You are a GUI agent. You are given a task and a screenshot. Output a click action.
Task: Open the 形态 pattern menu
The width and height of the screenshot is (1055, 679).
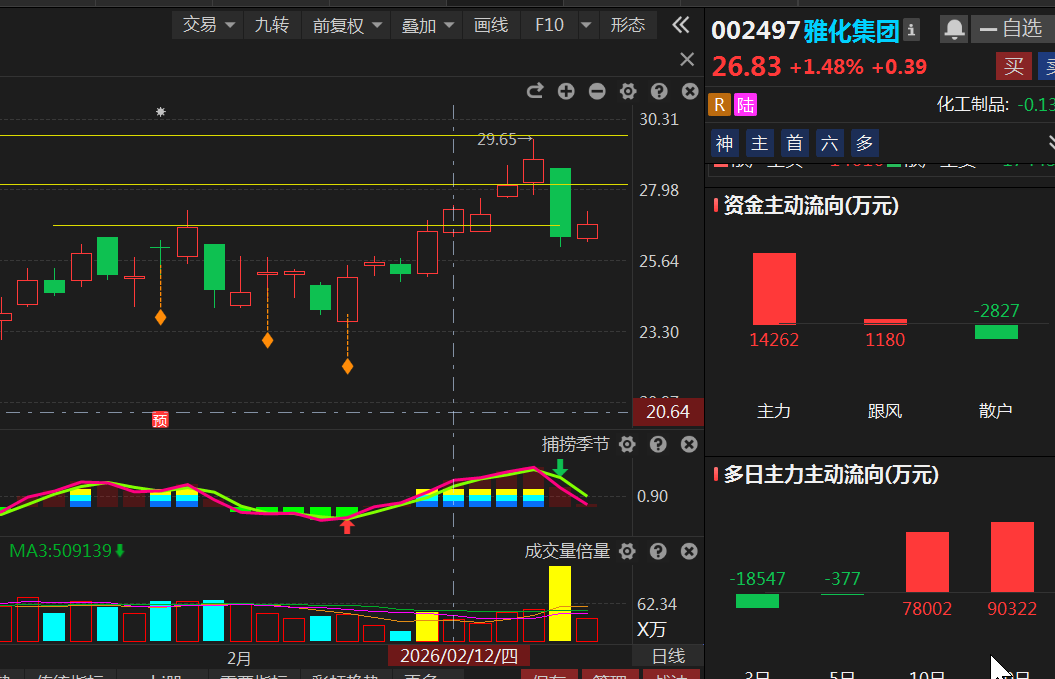click(627, 26)
